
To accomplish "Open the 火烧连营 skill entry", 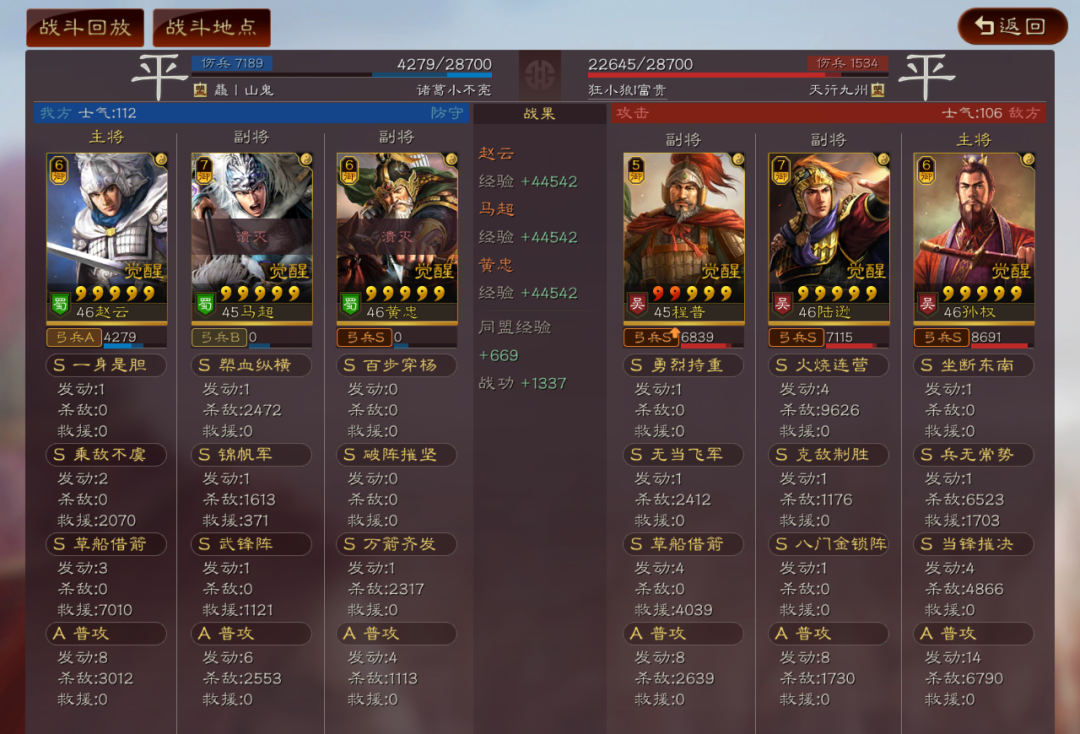I will (829, 365).
